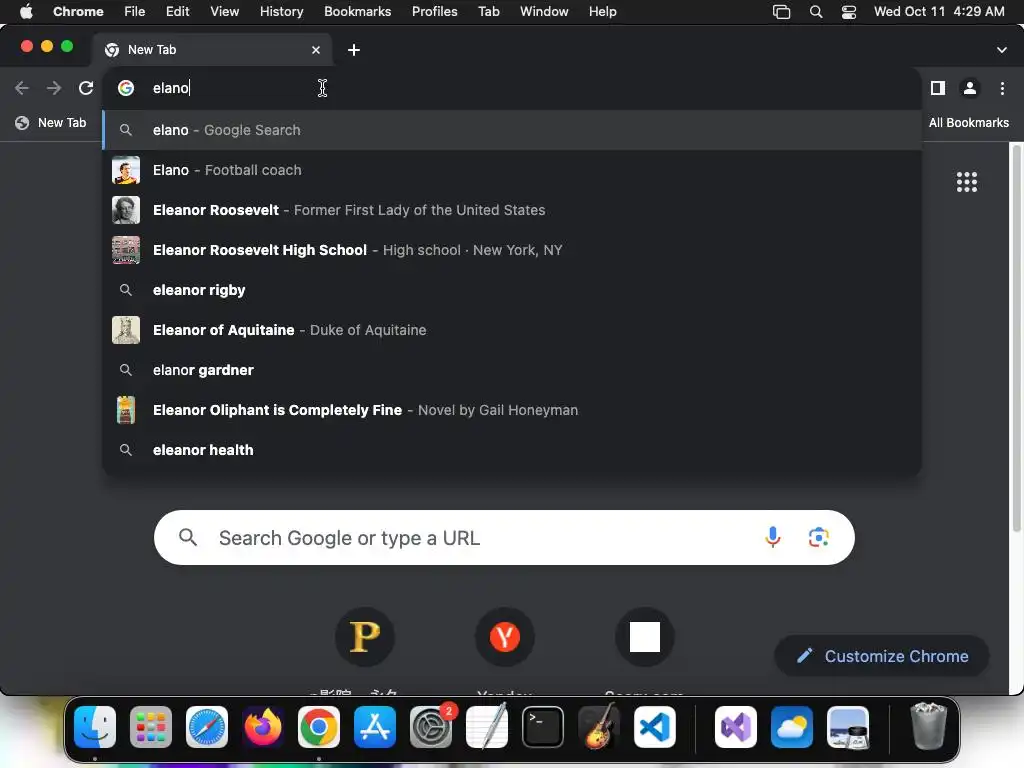Click the Customize Chrome button
This screenshot has height=768, width=1024.
coord(882,656)
